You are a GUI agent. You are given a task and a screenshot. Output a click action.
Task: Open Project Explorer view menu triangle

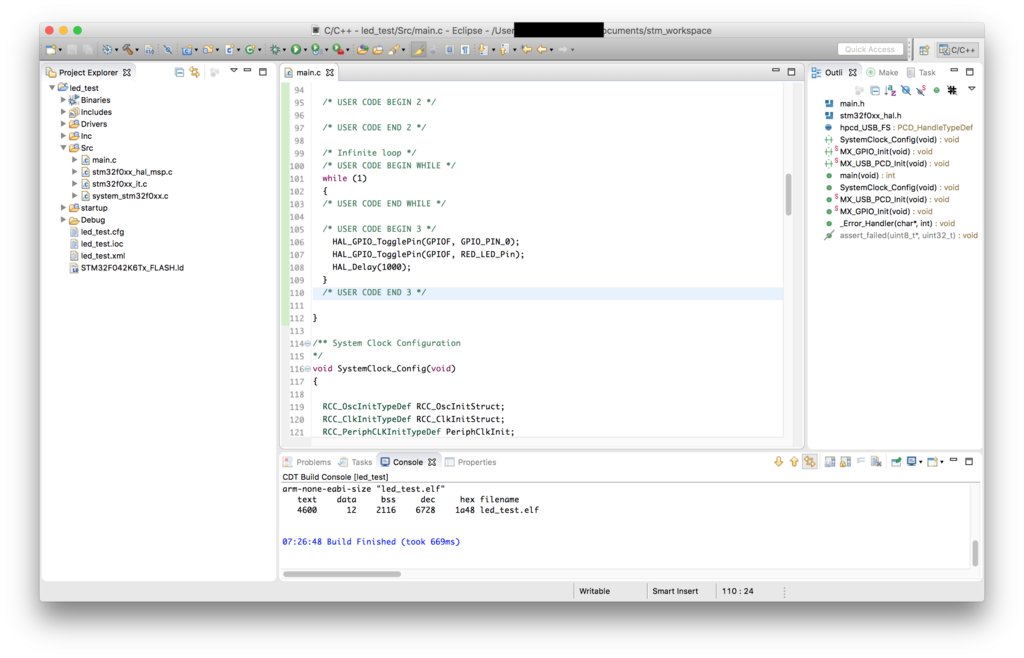tap(233, 70)
